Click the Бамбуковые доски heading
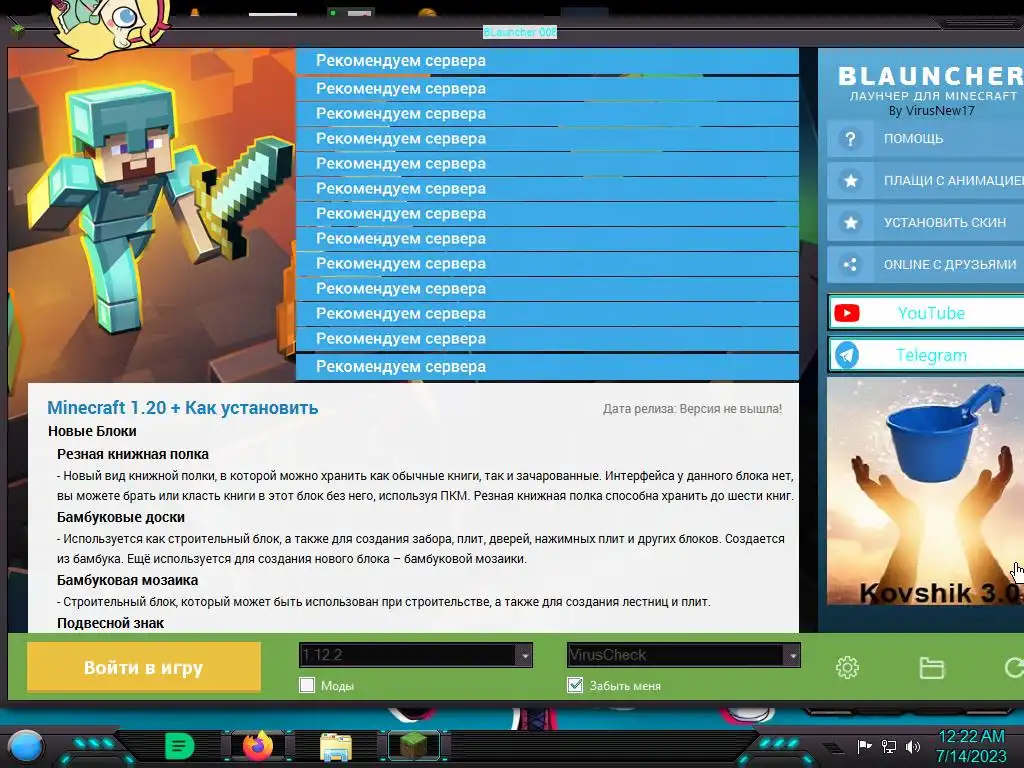 pos(121,517)
